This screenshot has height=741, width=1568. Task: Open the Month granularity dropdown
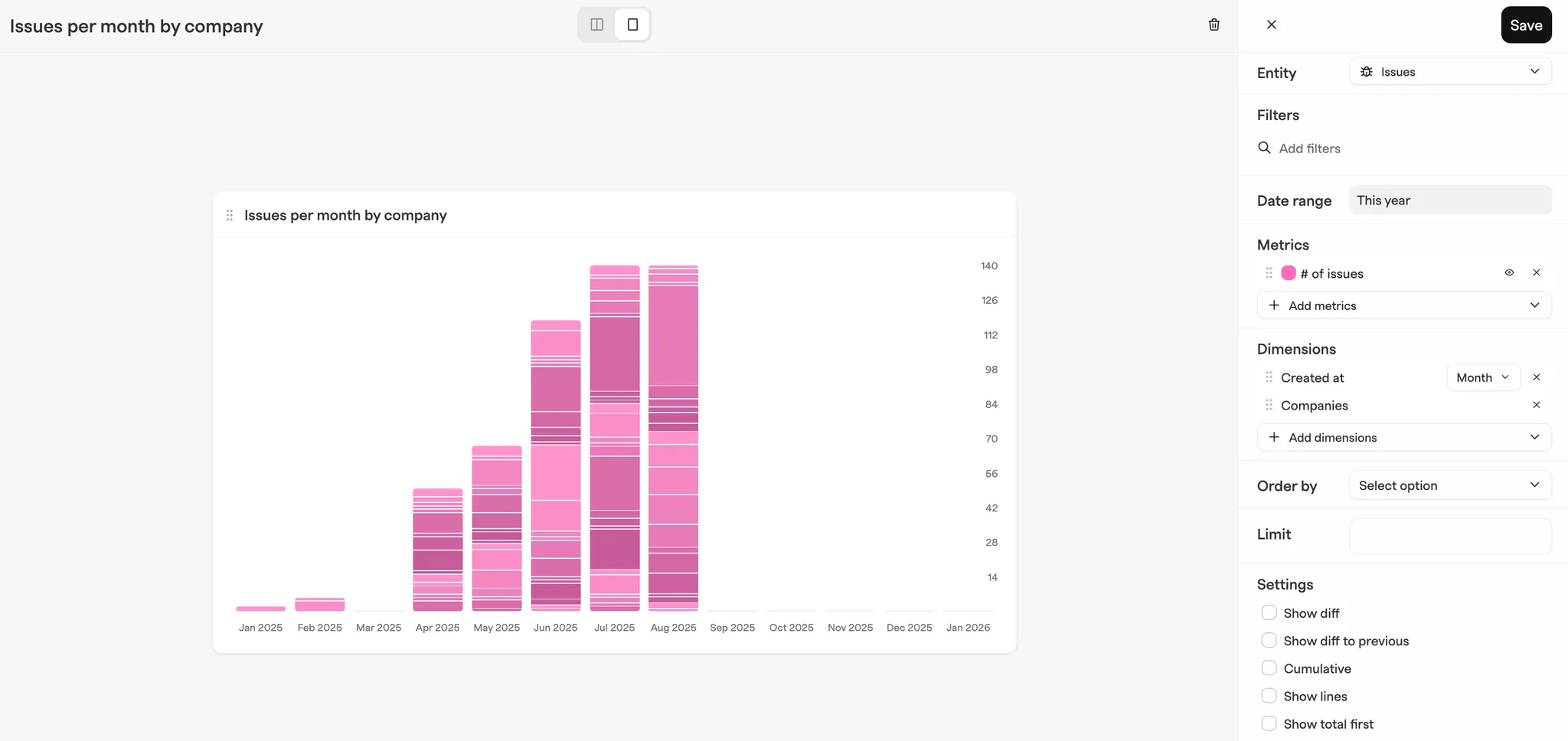coord(1483,377)
